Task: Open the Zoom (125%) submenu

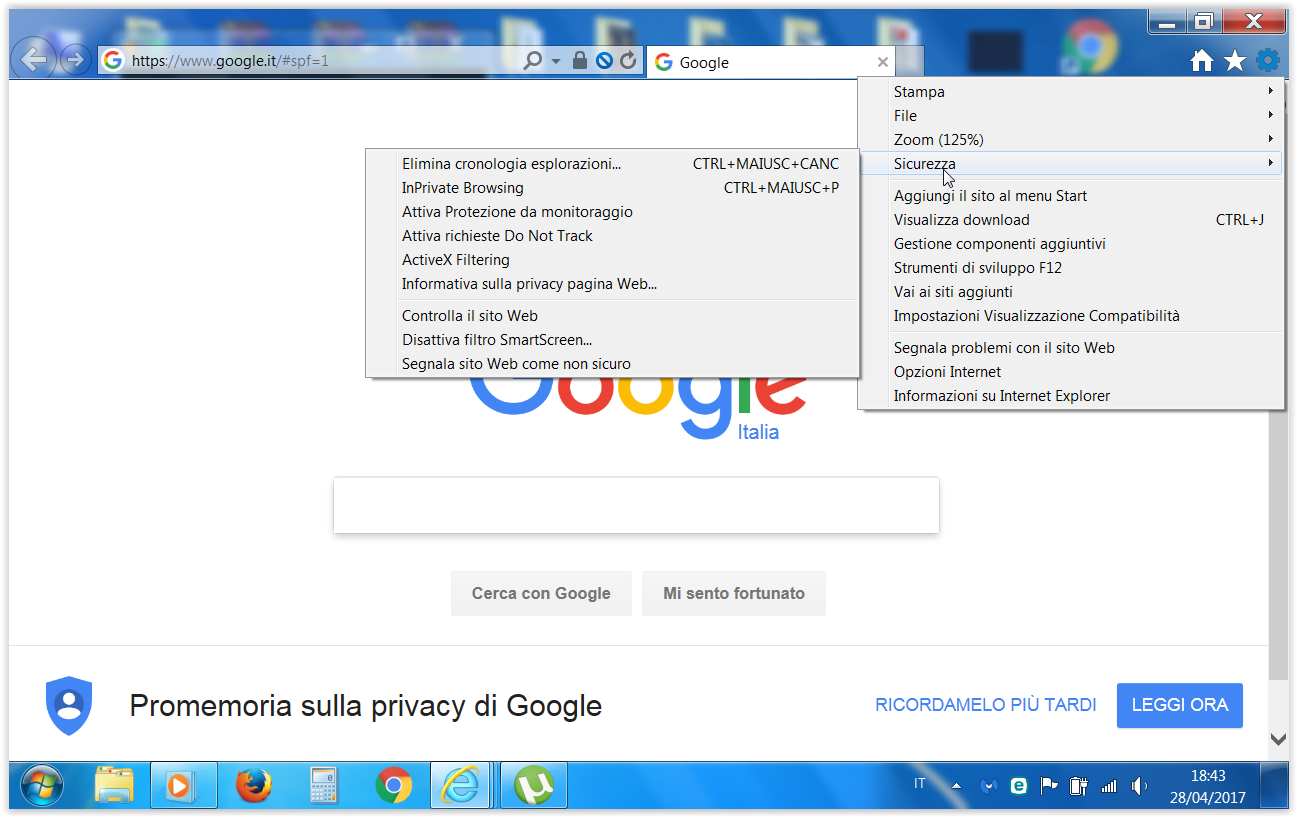Action: tap(1071, 139)
